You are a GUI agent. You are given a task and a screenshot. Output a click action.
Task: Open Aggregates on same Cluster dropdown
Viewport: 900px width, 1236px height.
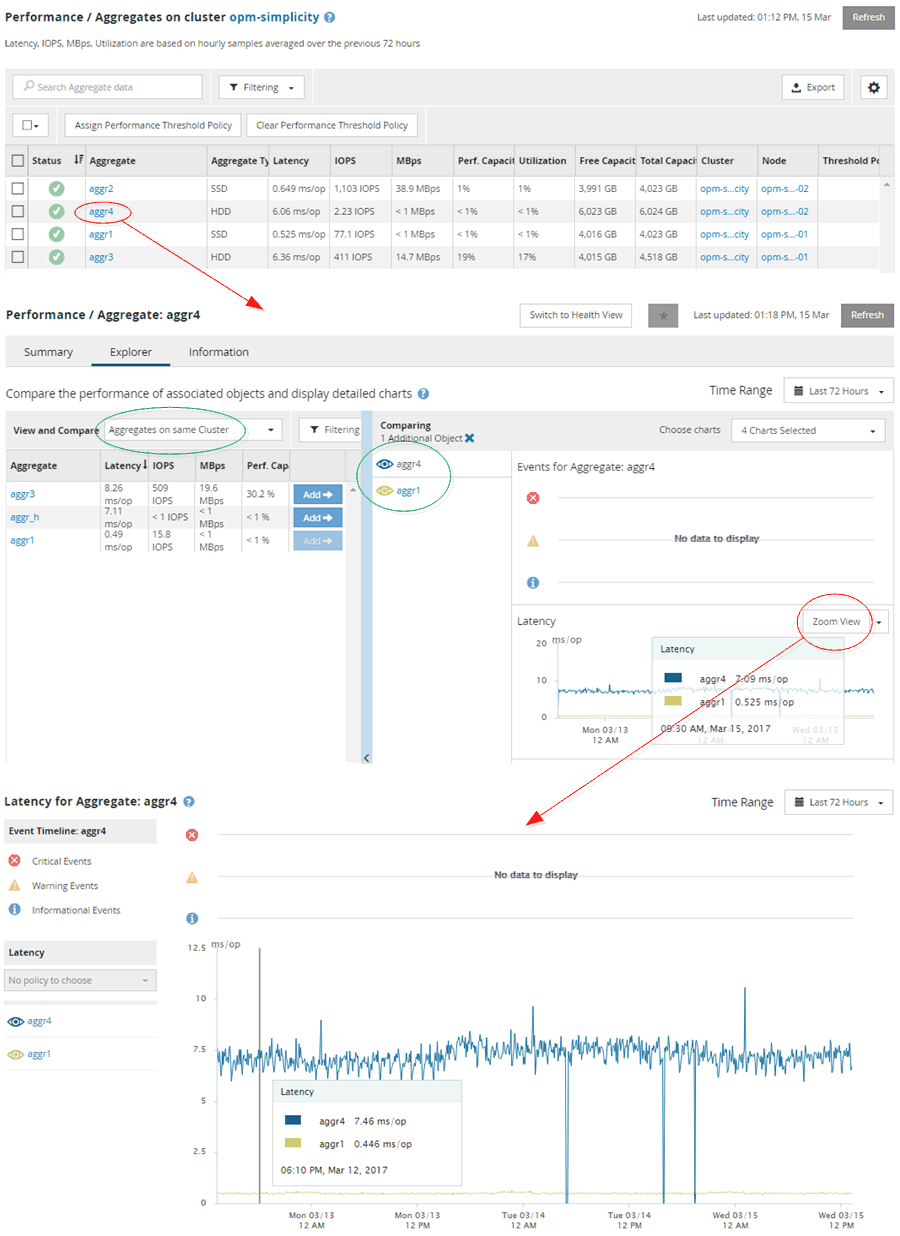193,430
